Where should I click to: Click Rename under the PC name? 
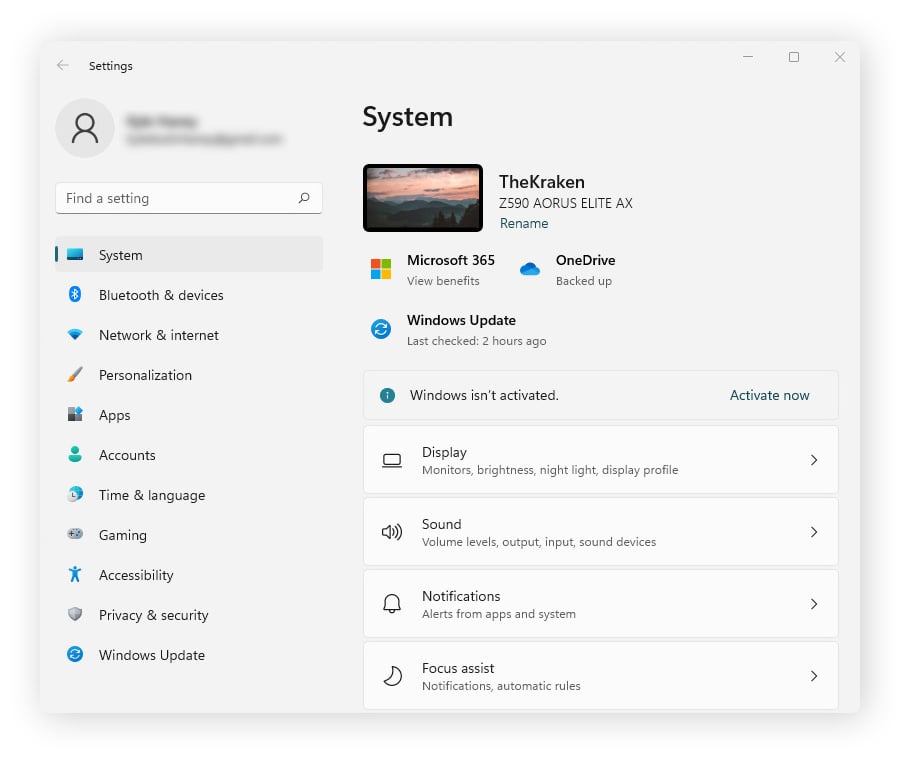(x=524, y=223)
